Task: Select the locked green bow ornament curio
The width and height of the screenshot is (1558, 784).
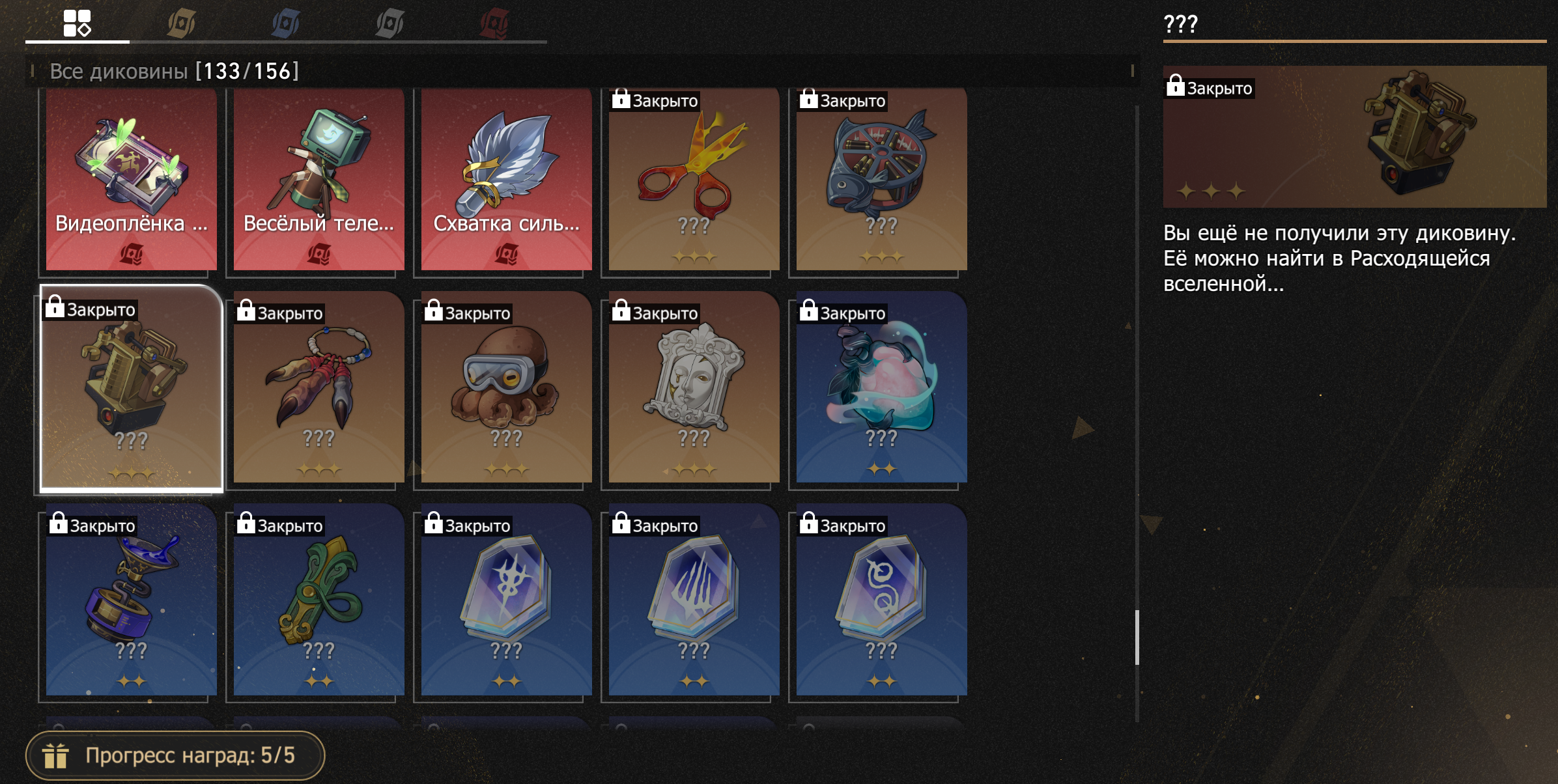Action: point(319,599)
